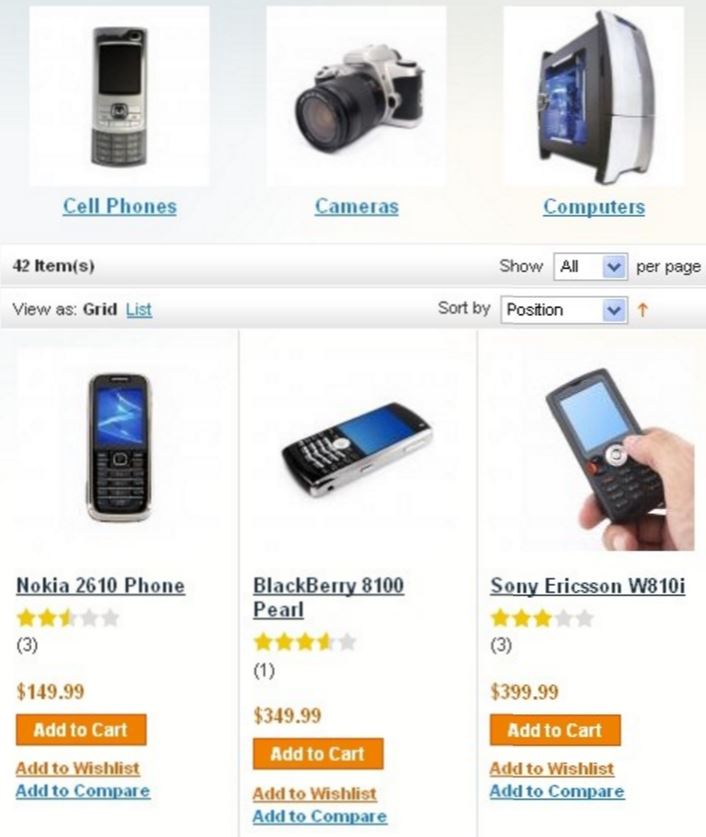The height and width of the screenshot is (837, 706).
Task: Add BlackBerry 8100 Pearl to cart
Action: [318, 754]
